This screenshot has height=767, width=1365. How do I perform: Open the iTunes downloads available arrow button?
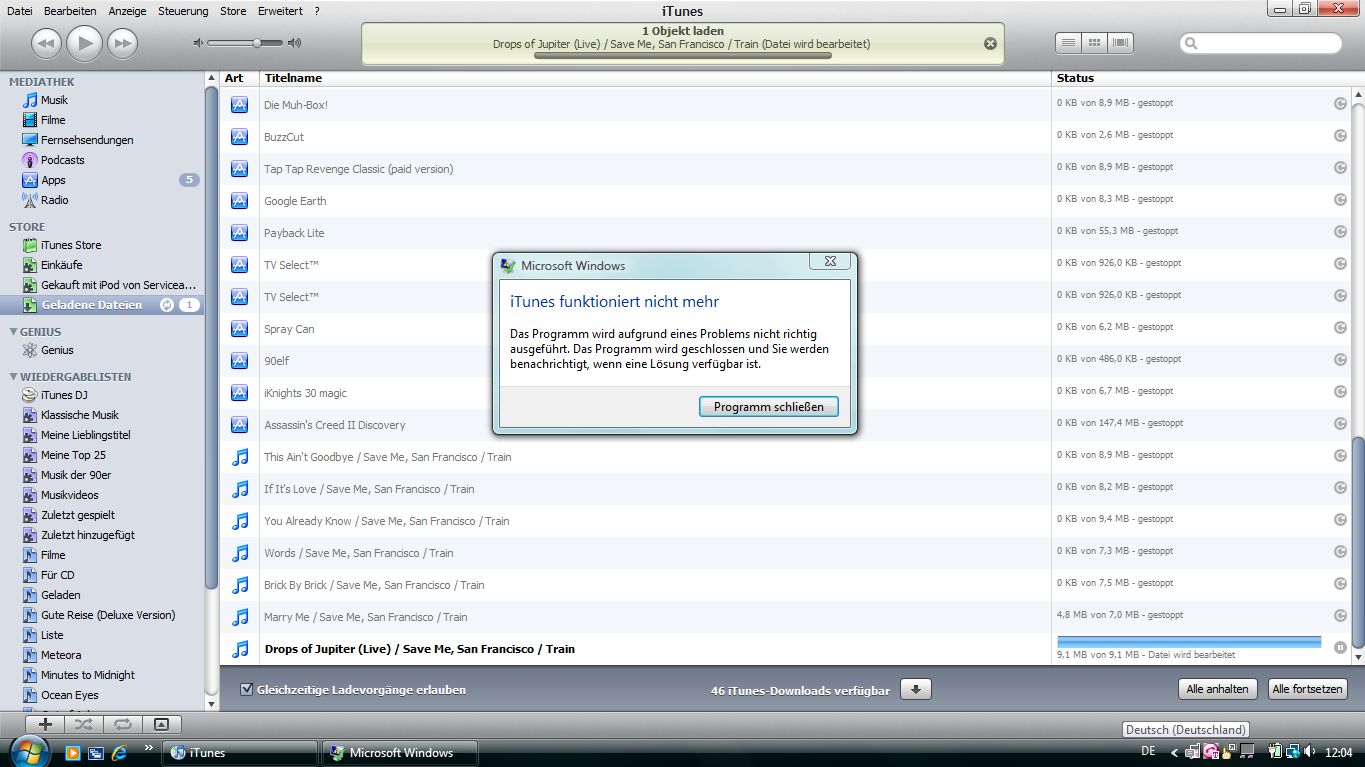(x=916, y=690)
